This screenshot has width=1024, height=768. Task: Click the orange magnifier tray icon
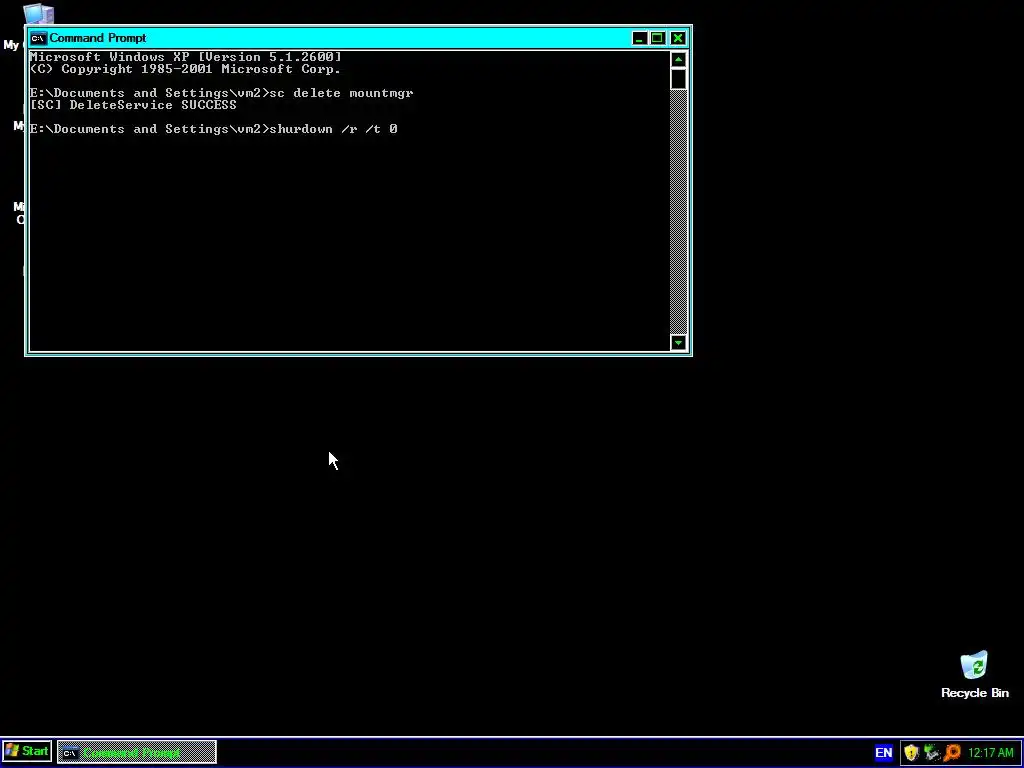(952, 752)
